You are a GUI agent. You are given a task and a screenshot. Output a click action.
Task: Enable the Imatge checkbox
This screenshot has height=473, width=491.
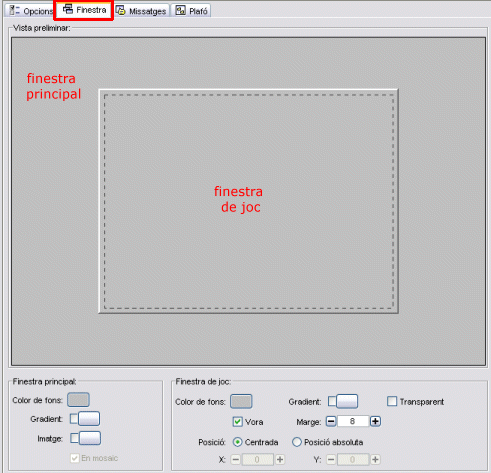coord(74,438)
